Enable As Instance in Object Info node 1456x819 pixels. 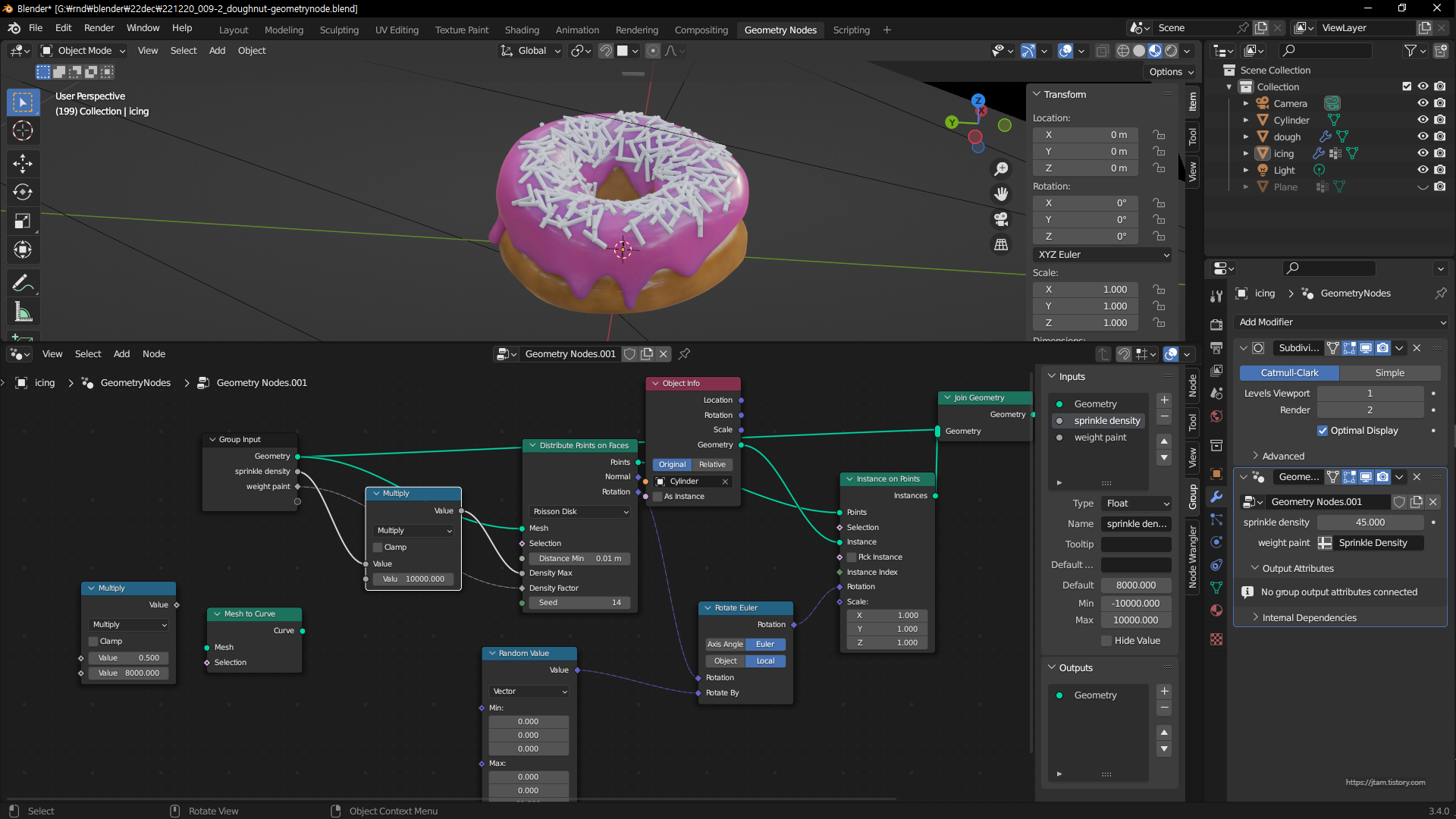(x=657, y=496)
